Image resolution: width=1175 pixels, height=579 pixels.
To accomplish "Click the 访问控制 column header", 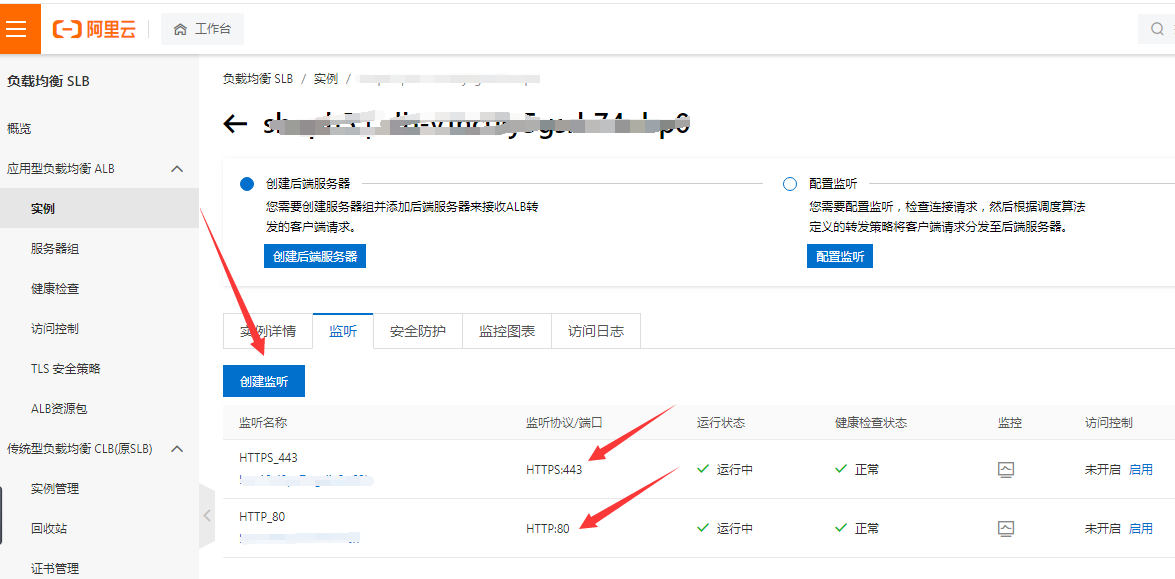I will click(x=1109, y=423).
